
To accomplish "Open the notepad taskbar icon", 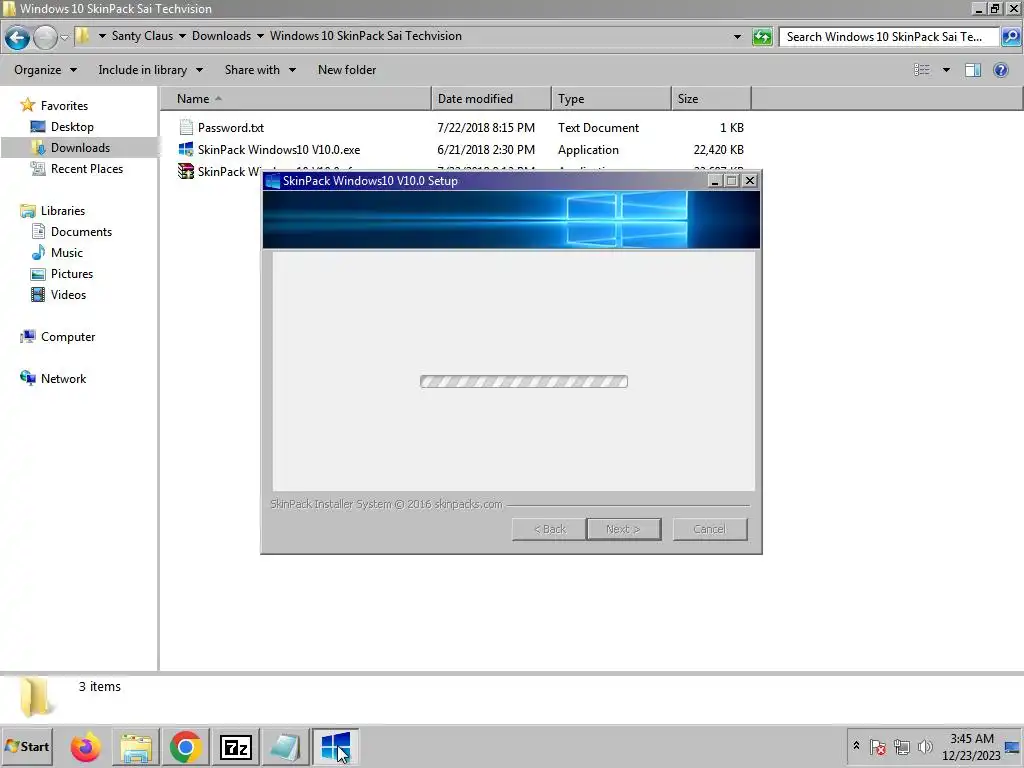I will [x=285, y=746].
